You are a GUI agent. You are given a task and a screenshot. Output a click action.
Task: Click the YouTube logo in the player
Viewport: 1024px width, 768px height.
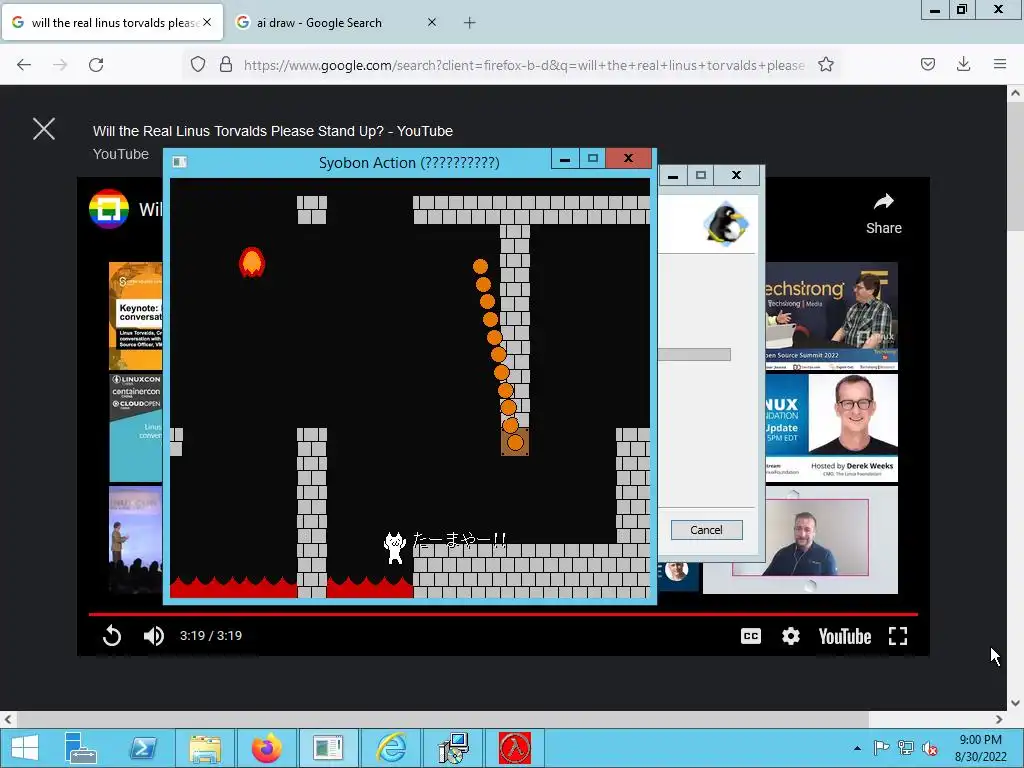(x=844, y=637)
